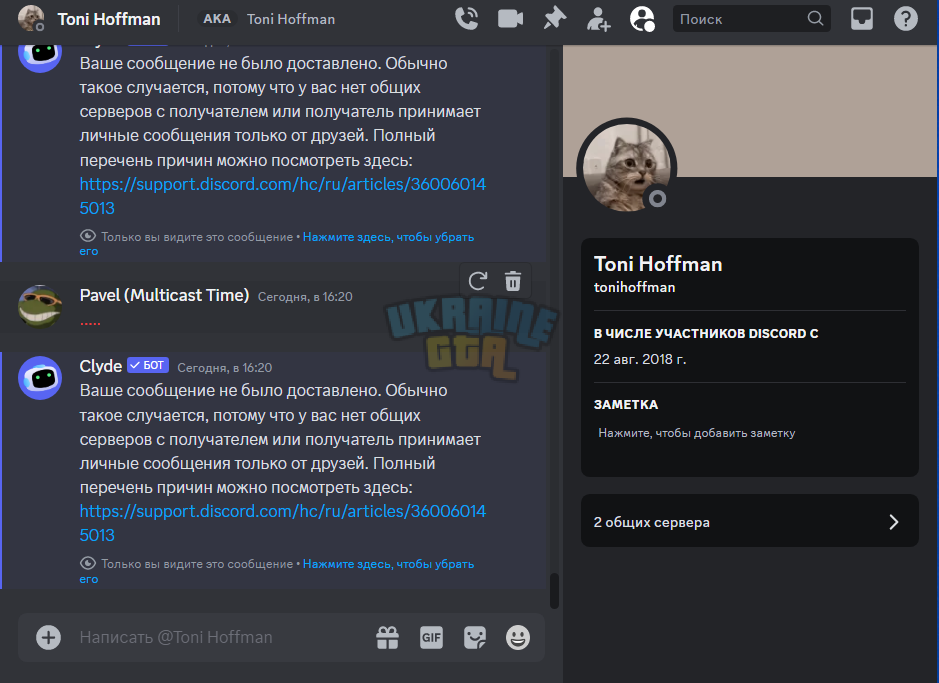Open the inbox
The image size is (939, 683).
pyautogui.click(x=862, y=19)
